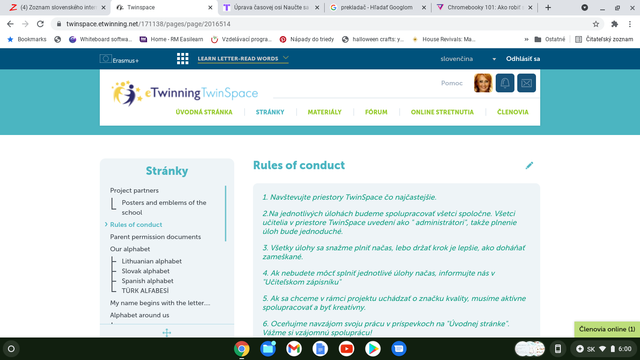
Task: Open the Our alphabet page
Action: coord(130,249)
